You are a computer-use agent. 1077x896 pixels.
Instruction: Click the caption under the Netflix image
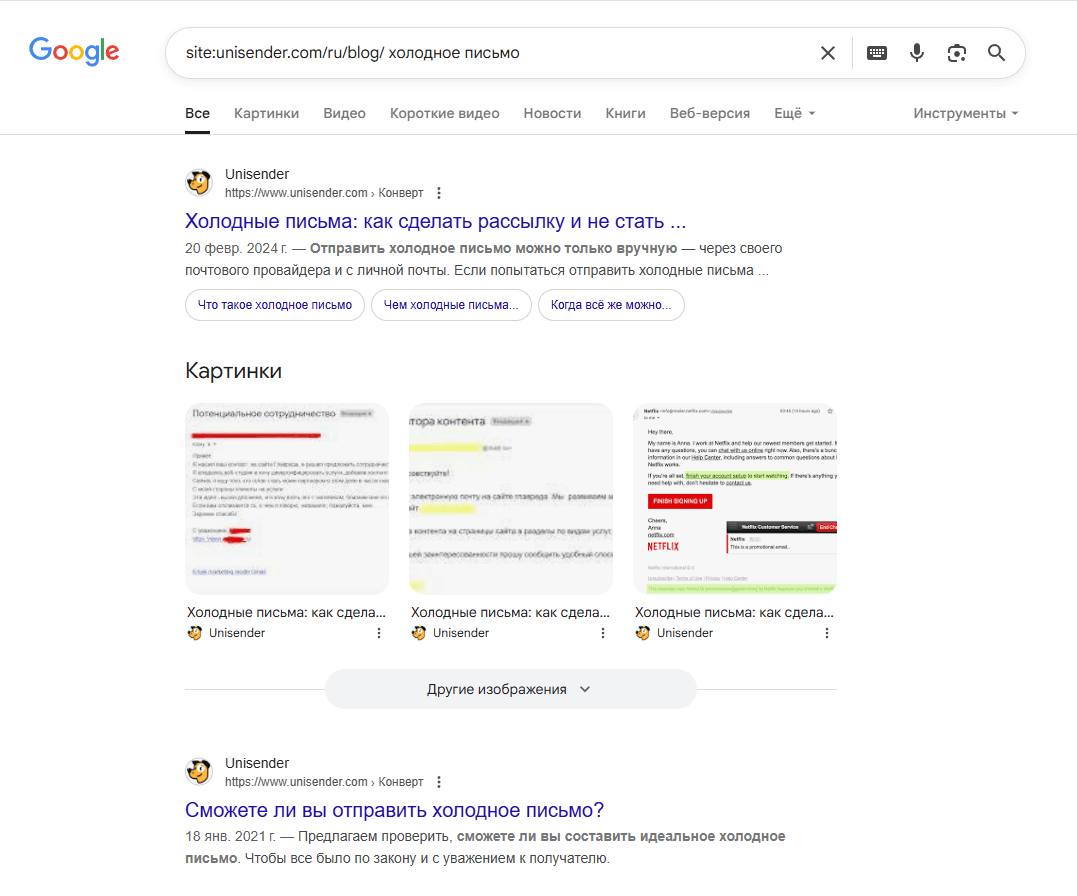click(734, 612)
